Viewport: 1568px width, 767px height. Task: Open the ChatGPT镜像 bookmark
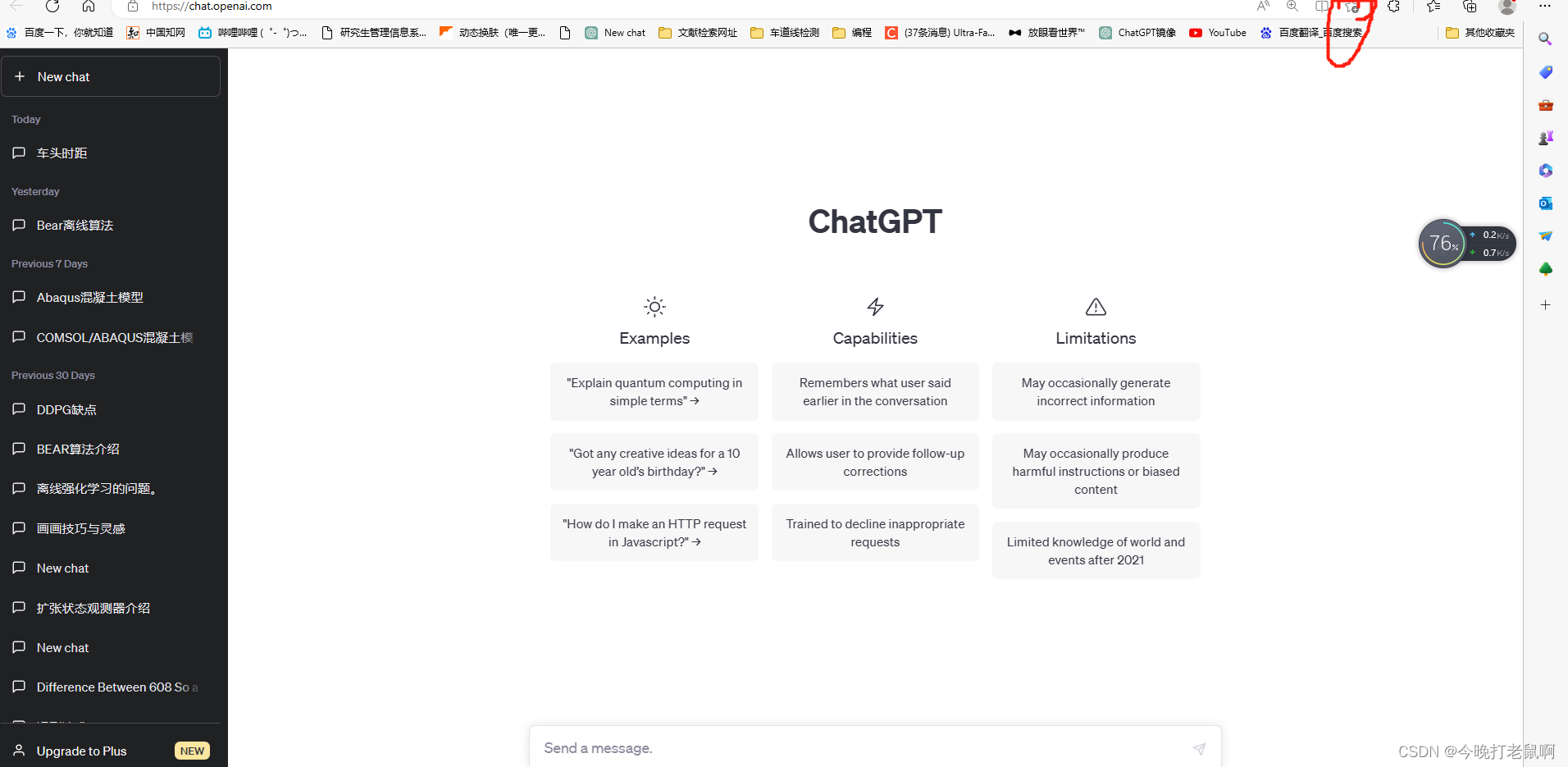(x=1137, y=33)
